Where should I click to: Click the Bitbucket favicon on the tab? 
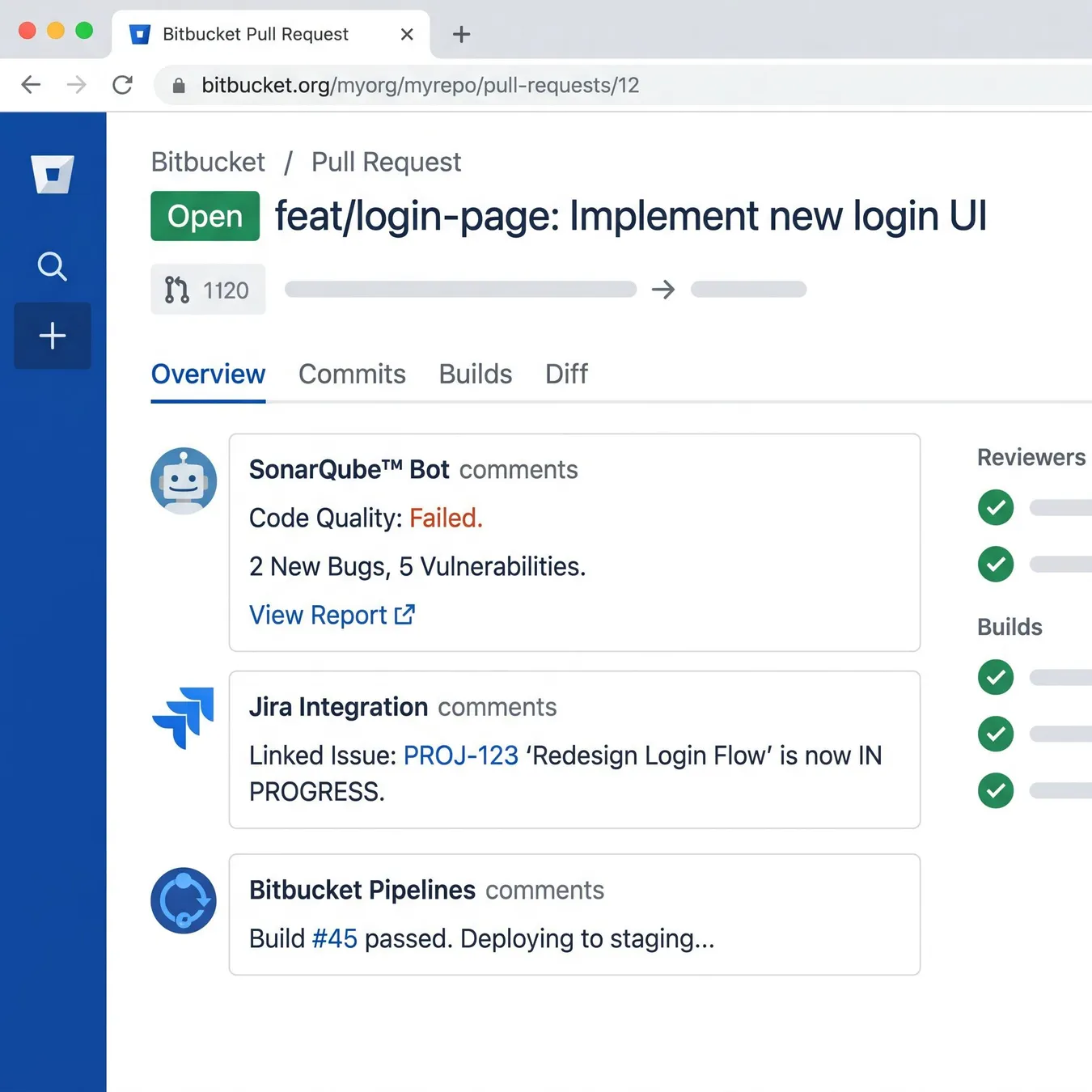pyautogui.click(x=140, y=34)
